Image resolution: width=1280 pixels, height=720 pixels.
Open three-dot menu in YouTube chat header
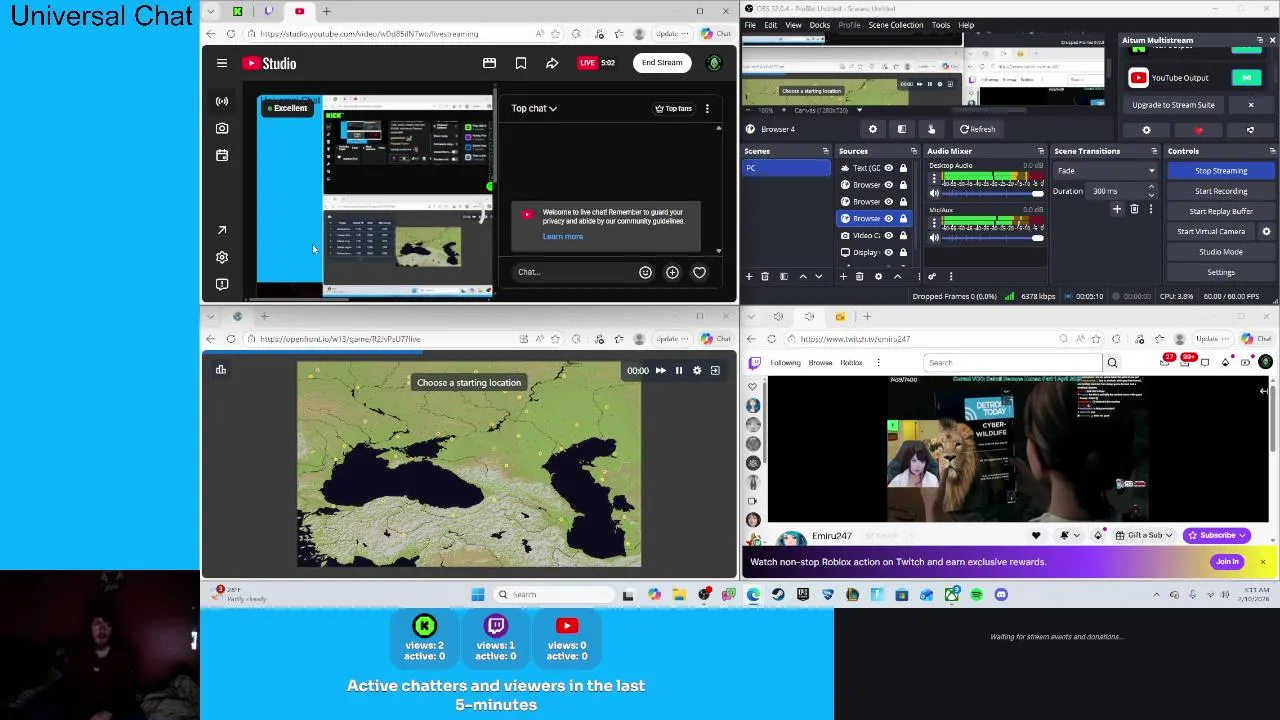click(707, 108)
